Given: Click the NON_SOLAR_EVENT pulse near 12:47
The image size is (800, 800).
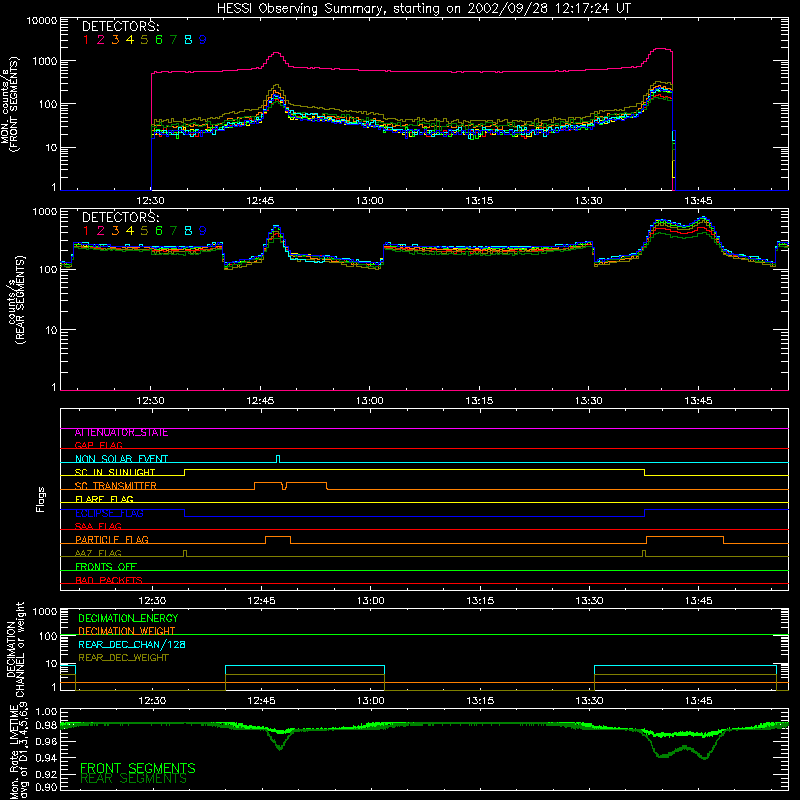Looking at the screenshot, I should [x=278, y=459].
